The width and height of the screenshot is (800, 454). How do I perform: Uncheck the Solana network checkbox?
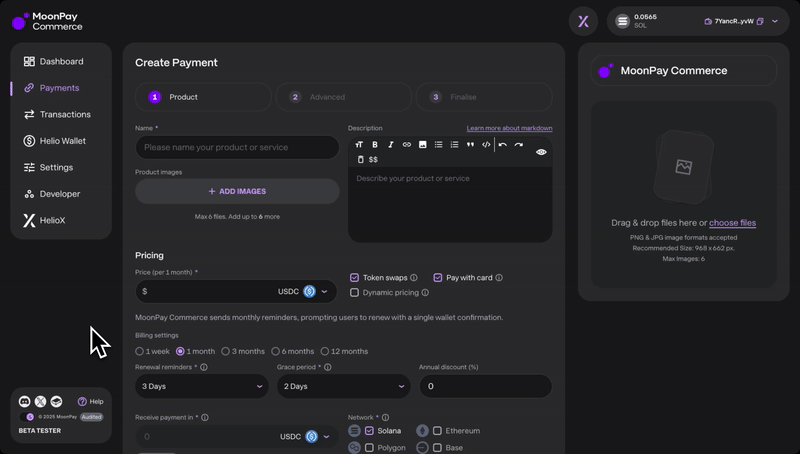pos(369,431)
